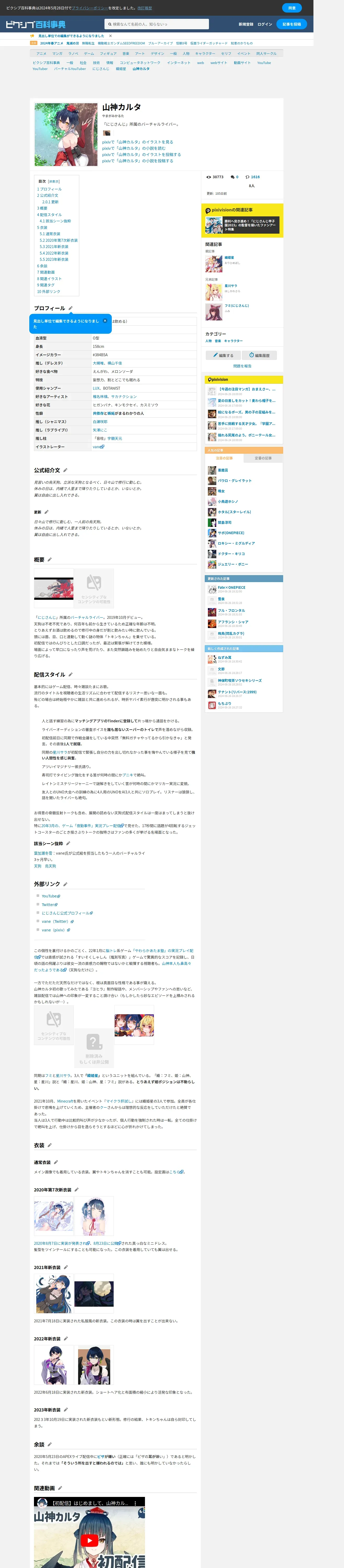Click the 同意 consent button
The width and height of the screenshot is (344, 1568).
292,8
